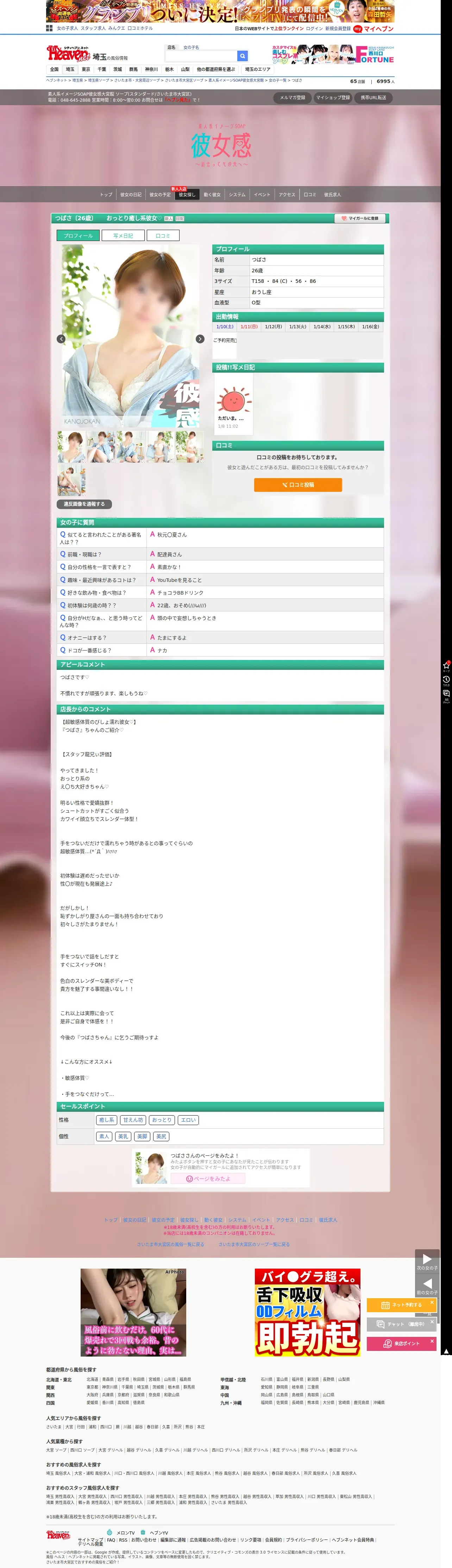Select the 1/11(日) schedule date

[x=249, y=327]
